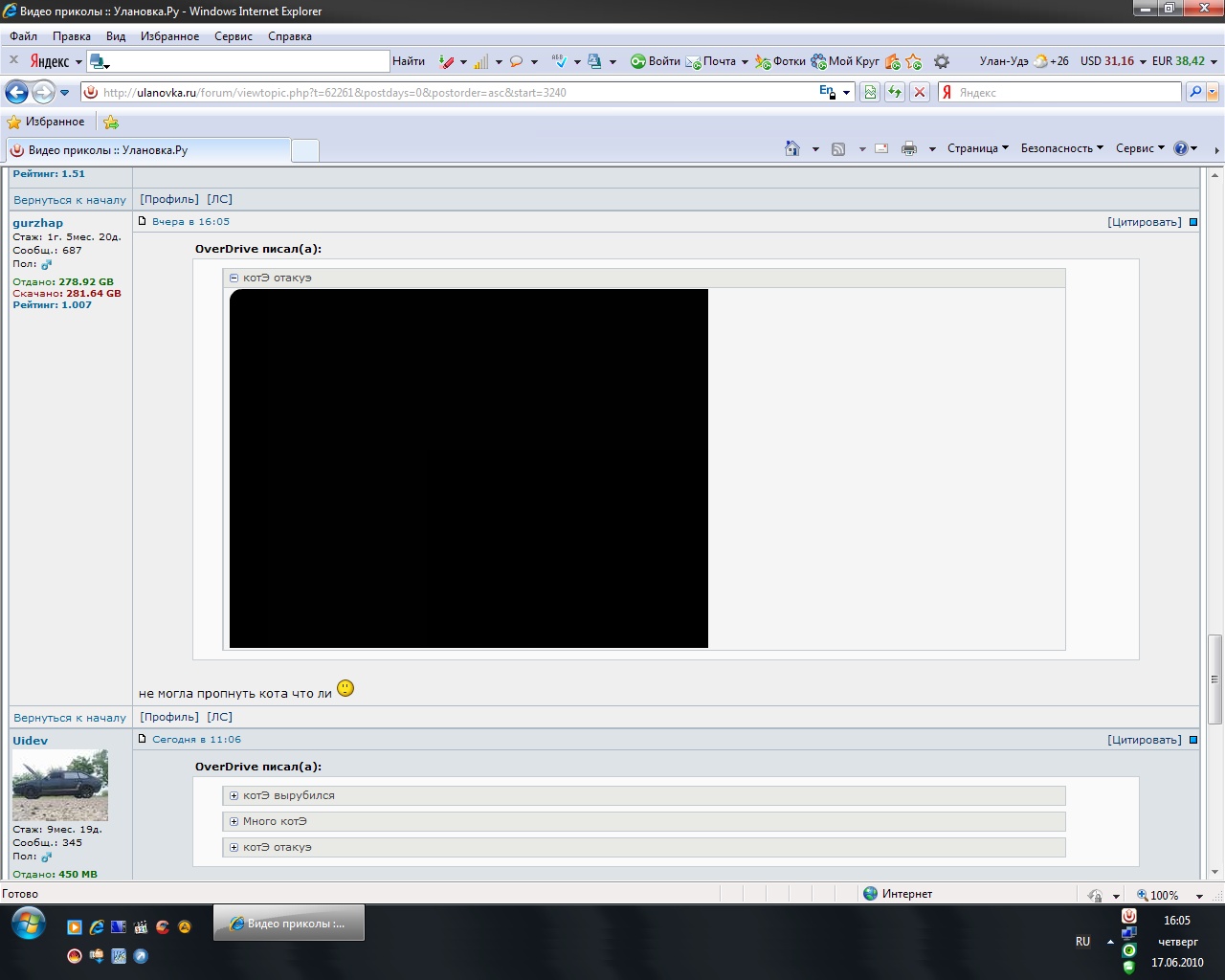Click the Windows Start orb
Screen dimensions: 1225x980
pyautogui.click(x=28, y=924)
